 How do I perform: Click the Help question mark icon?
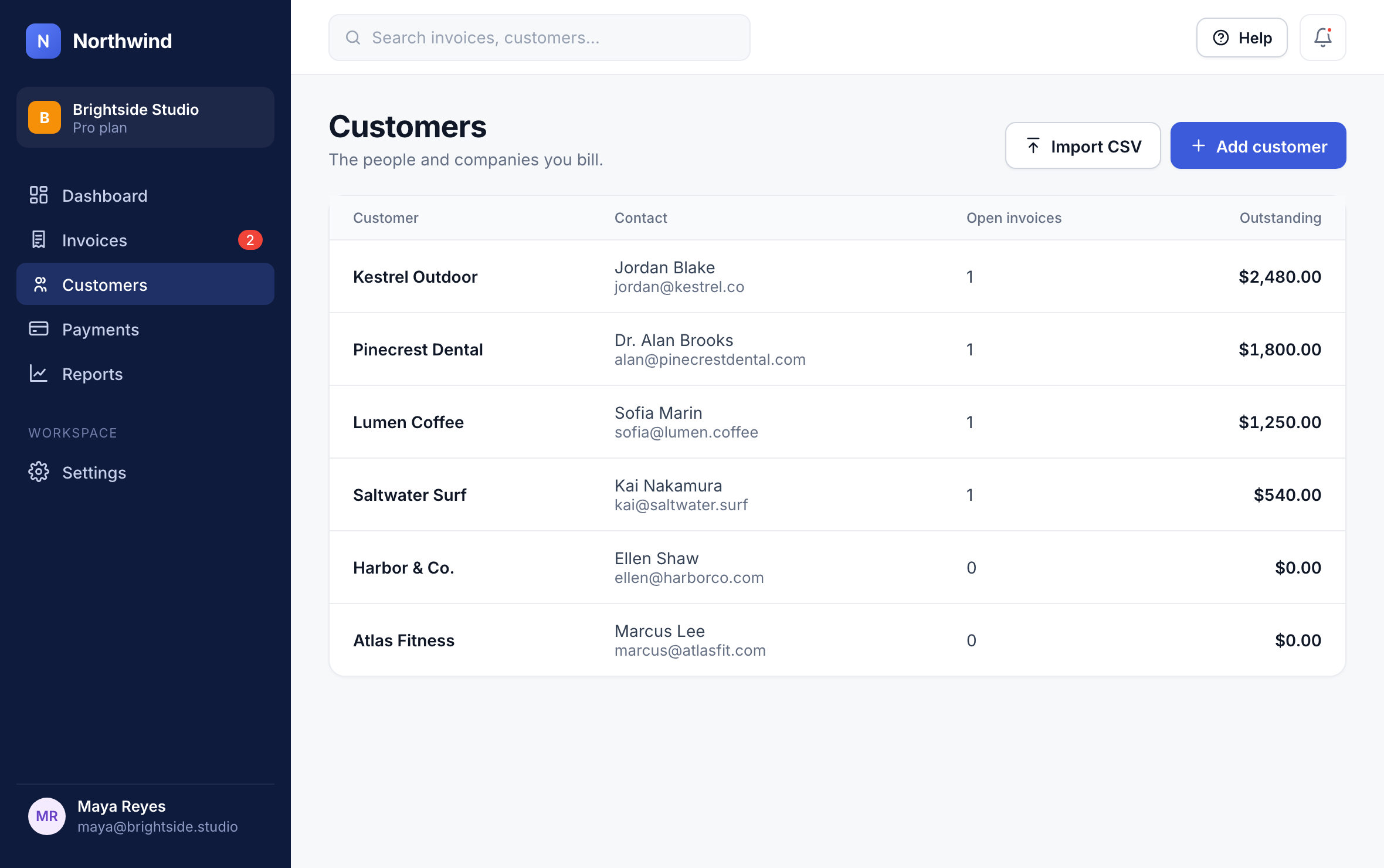[x=1221, y=38]
